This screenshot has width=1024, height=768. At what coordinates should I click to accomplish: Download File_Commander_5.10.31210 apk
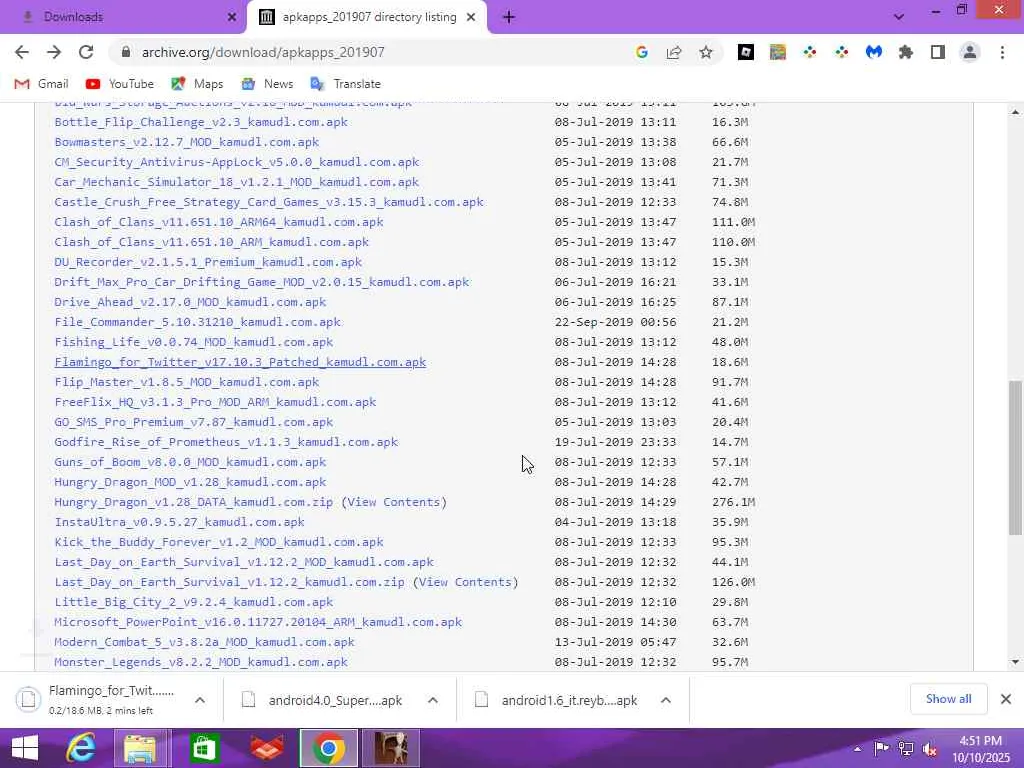tap(197, 322)
